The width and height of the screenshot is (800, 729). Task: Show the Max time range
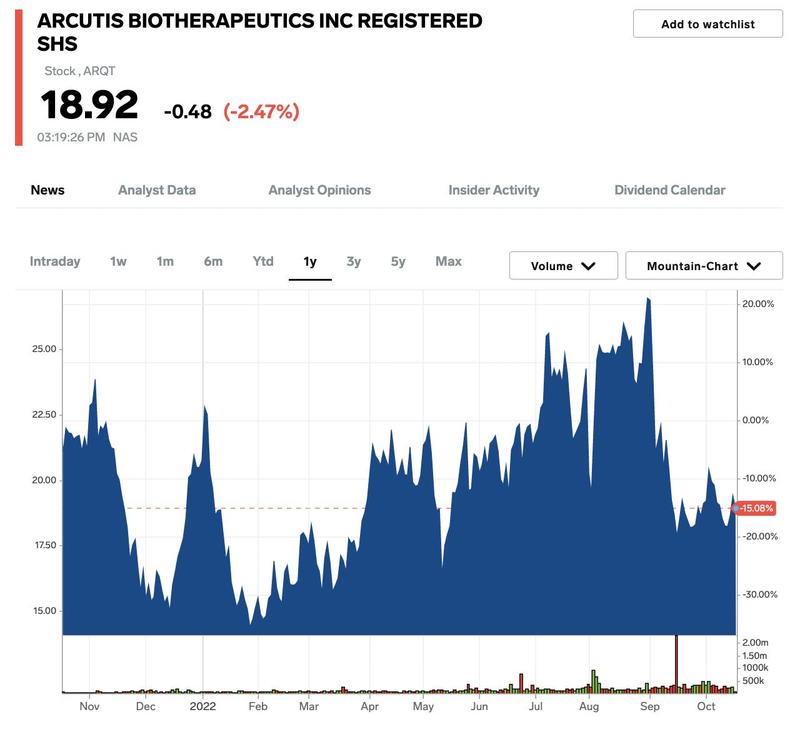pyautogui.click(x=448, y=262)
